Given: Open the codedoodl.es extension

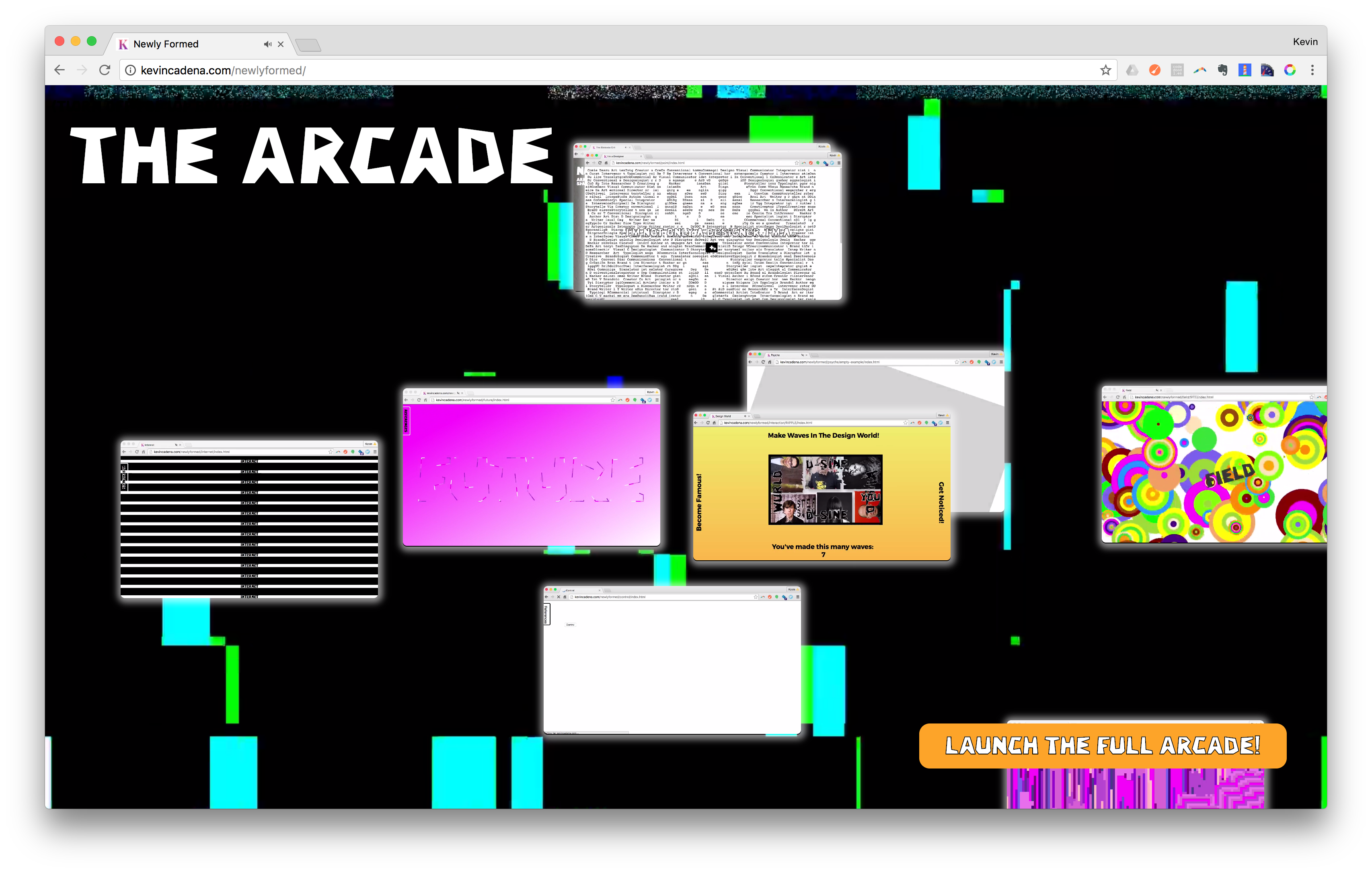Looking at the screenshot, I should [1177, 70].
